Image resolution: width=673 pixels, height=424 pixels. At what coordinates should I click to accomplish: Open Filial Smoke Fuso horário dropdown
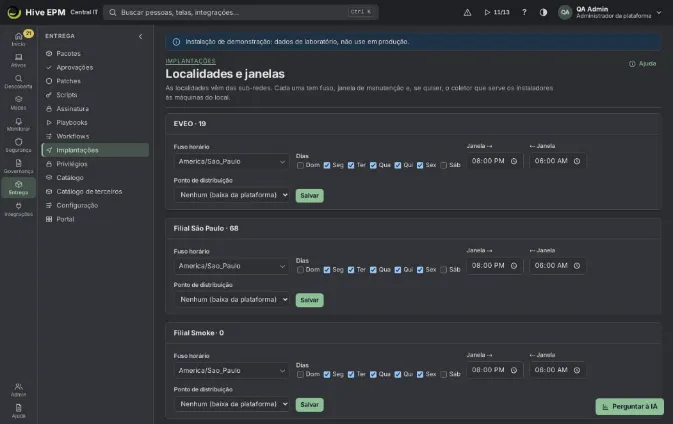coord(231,371)
